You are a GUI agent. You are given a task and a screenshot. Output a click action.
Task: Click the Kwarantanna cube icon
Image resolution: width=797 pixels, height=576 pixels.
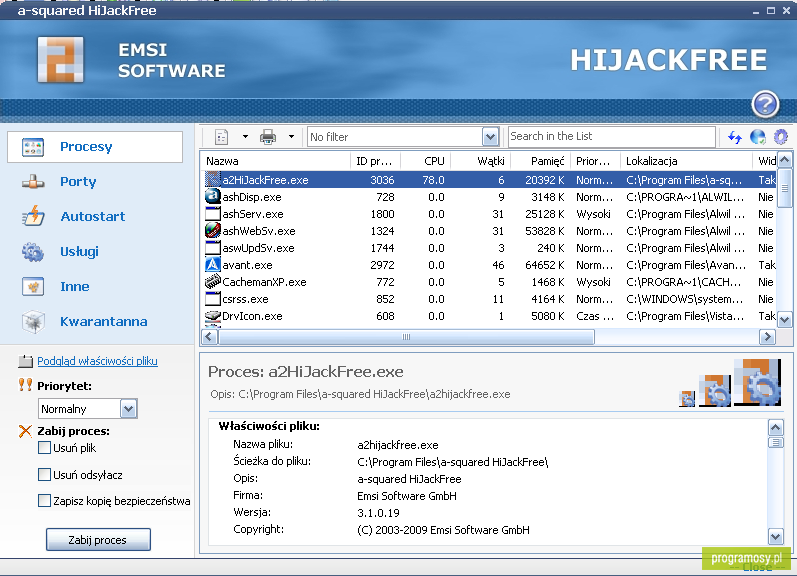tap(33, 322)
